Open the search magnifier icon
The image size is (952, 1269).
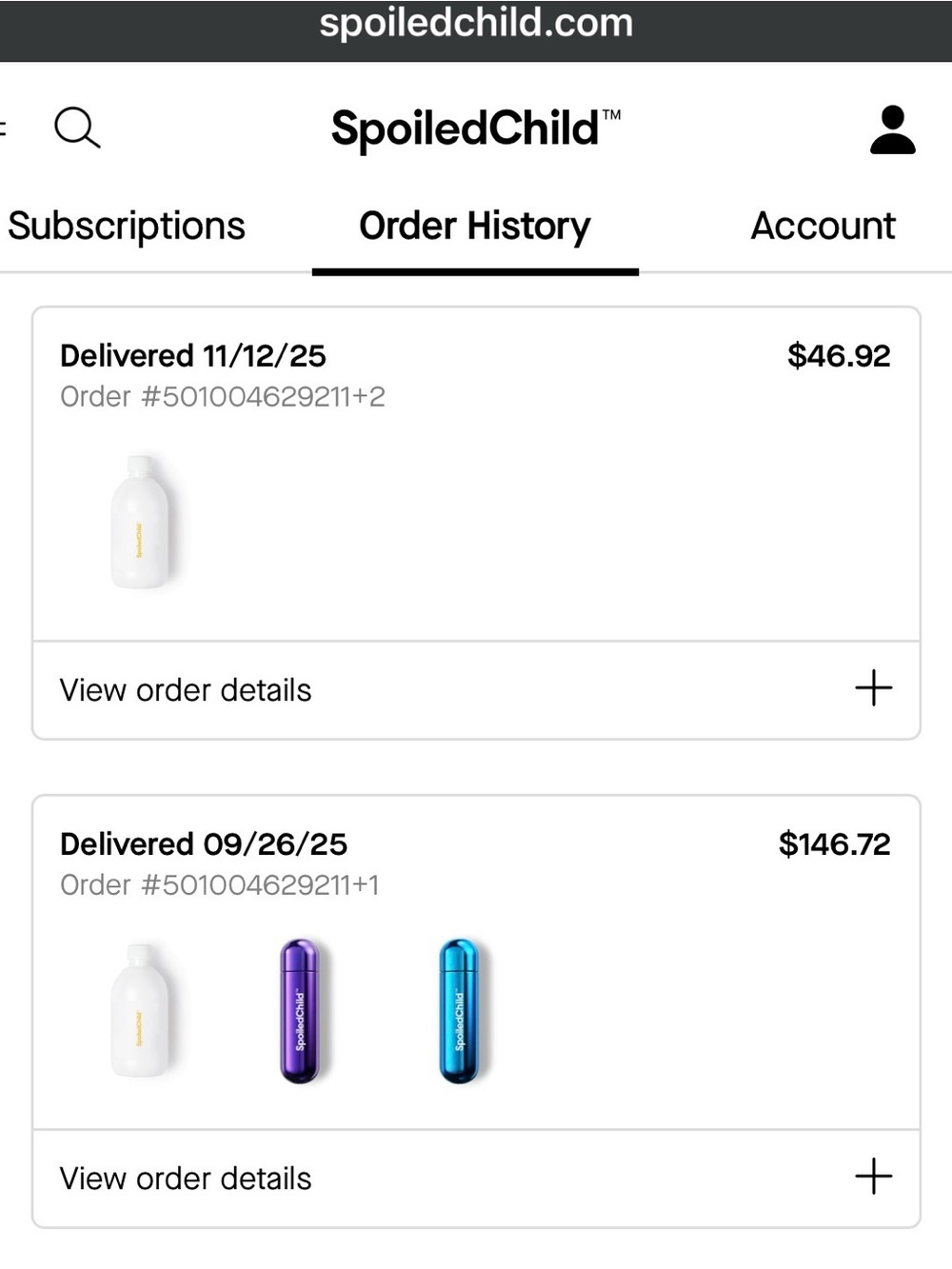coord(77,128)
